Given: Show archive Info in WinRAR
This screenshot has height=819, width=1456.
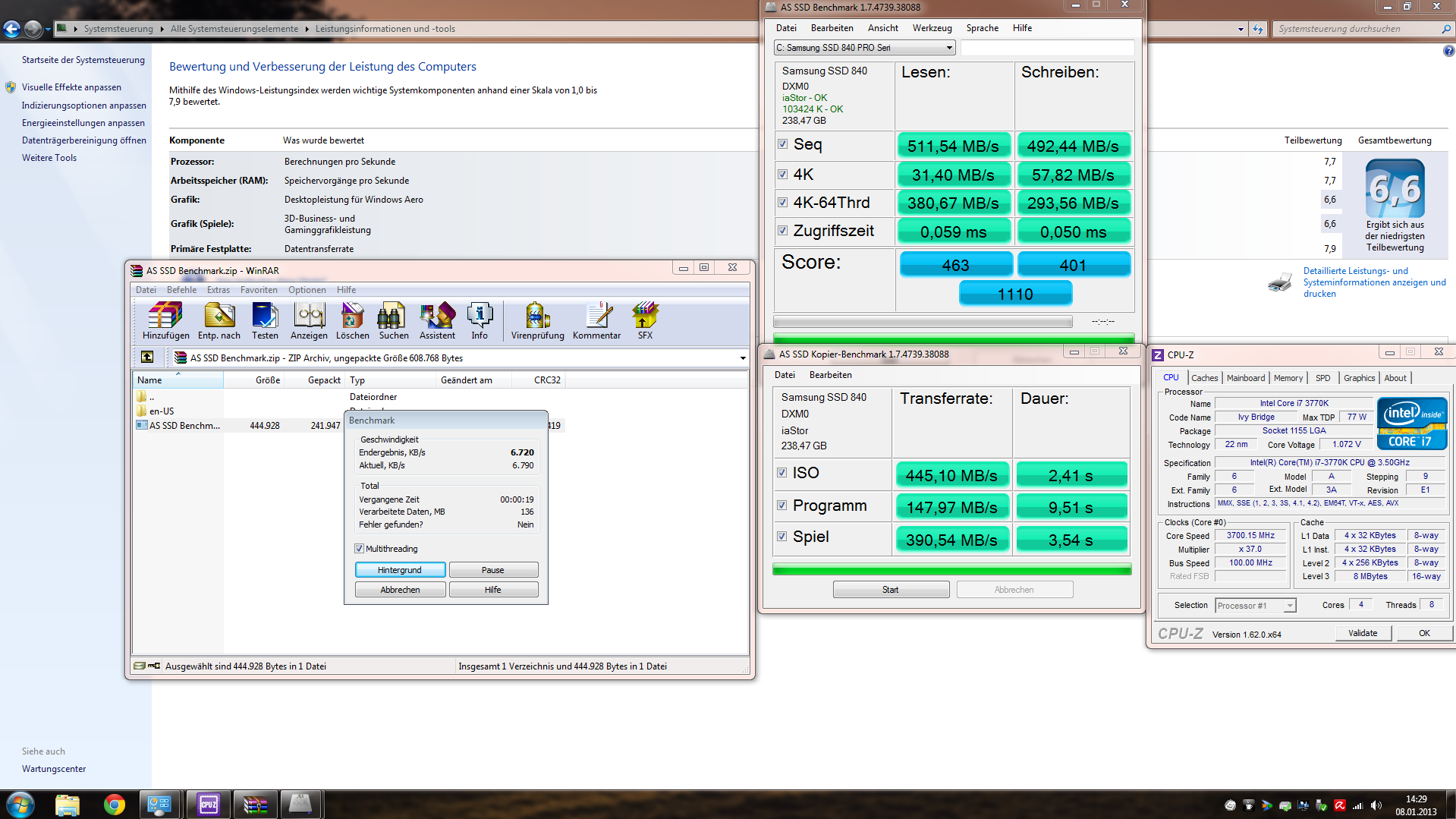Looking at the screenshot, I should click(x=480, y=321).
